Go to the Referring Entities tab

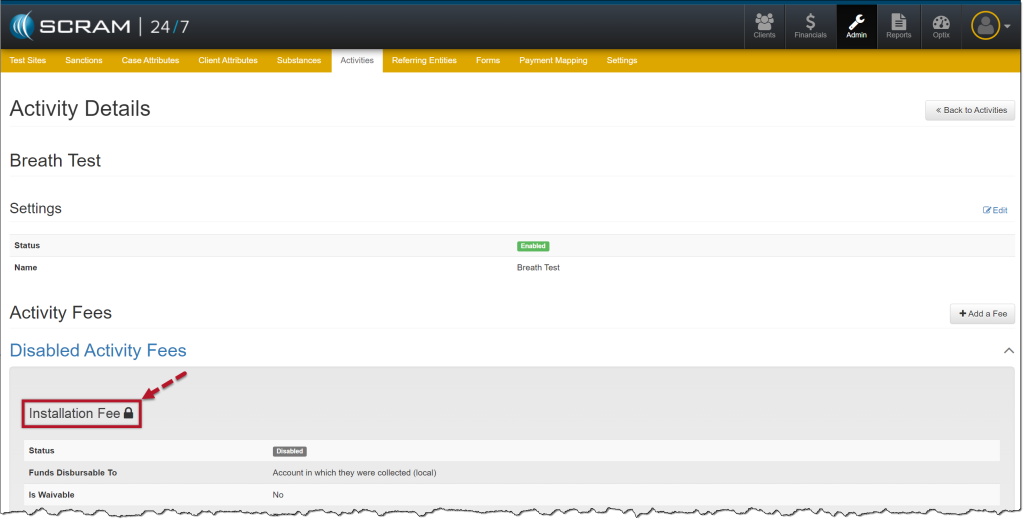point(424,60)
